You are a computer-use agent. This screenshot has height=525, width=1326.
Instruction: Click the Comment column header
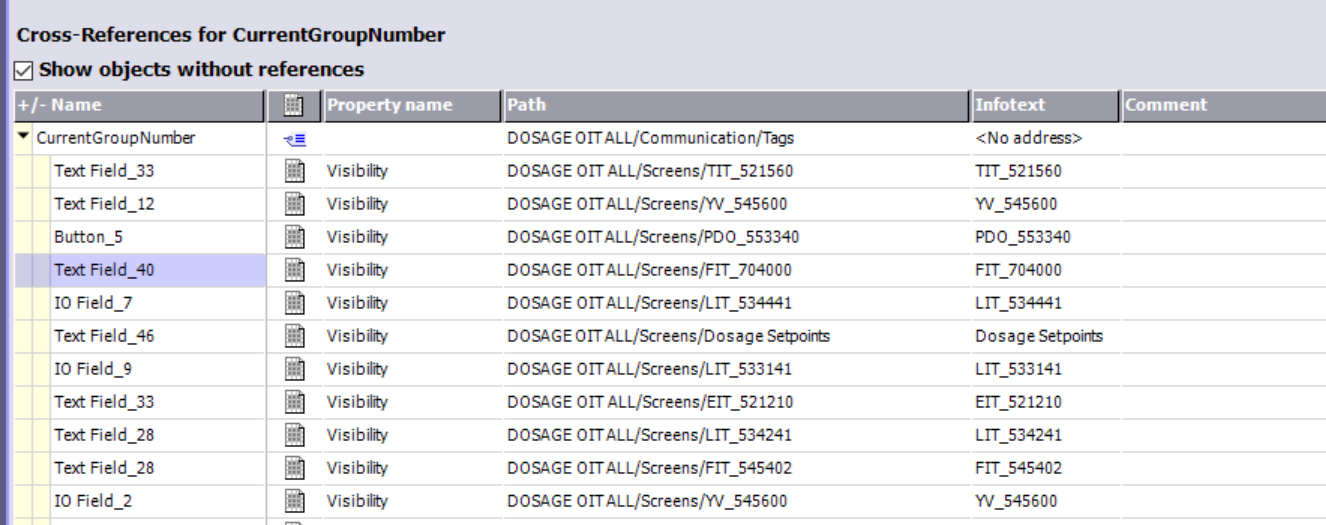tap(1220, 105)
